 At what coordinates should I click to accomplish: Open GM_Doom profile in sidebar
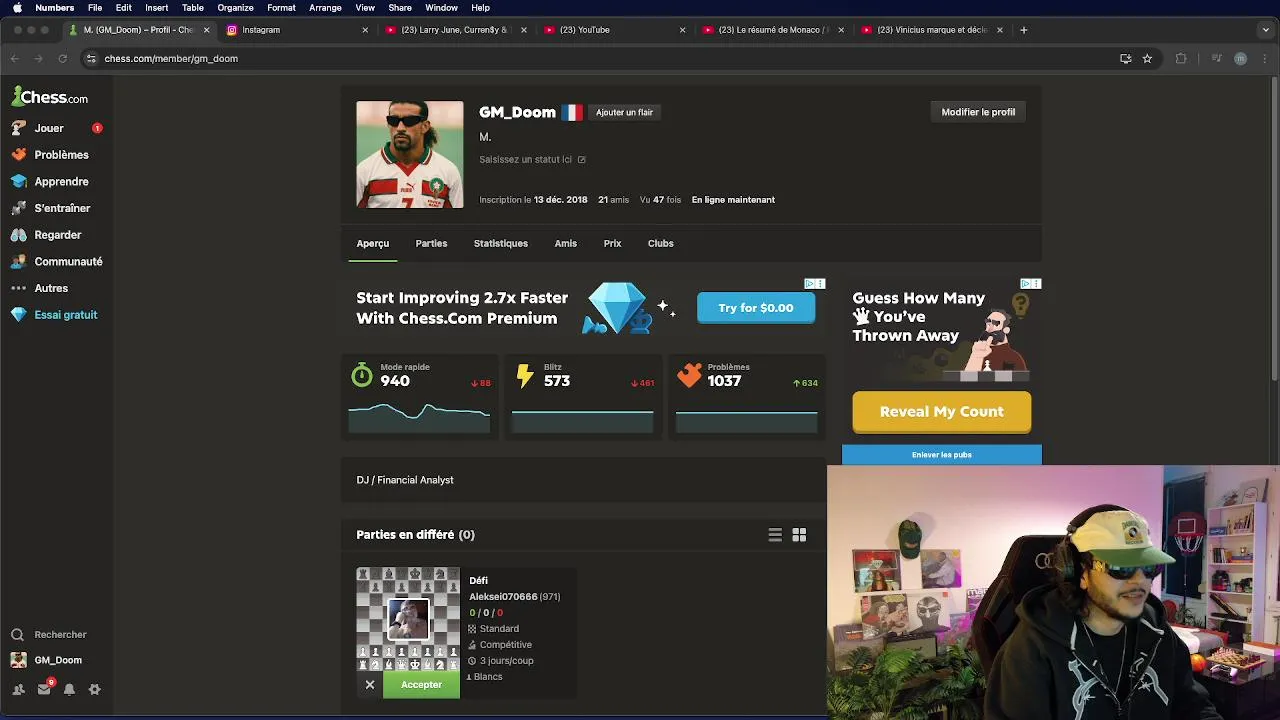[x=58, y=660]
